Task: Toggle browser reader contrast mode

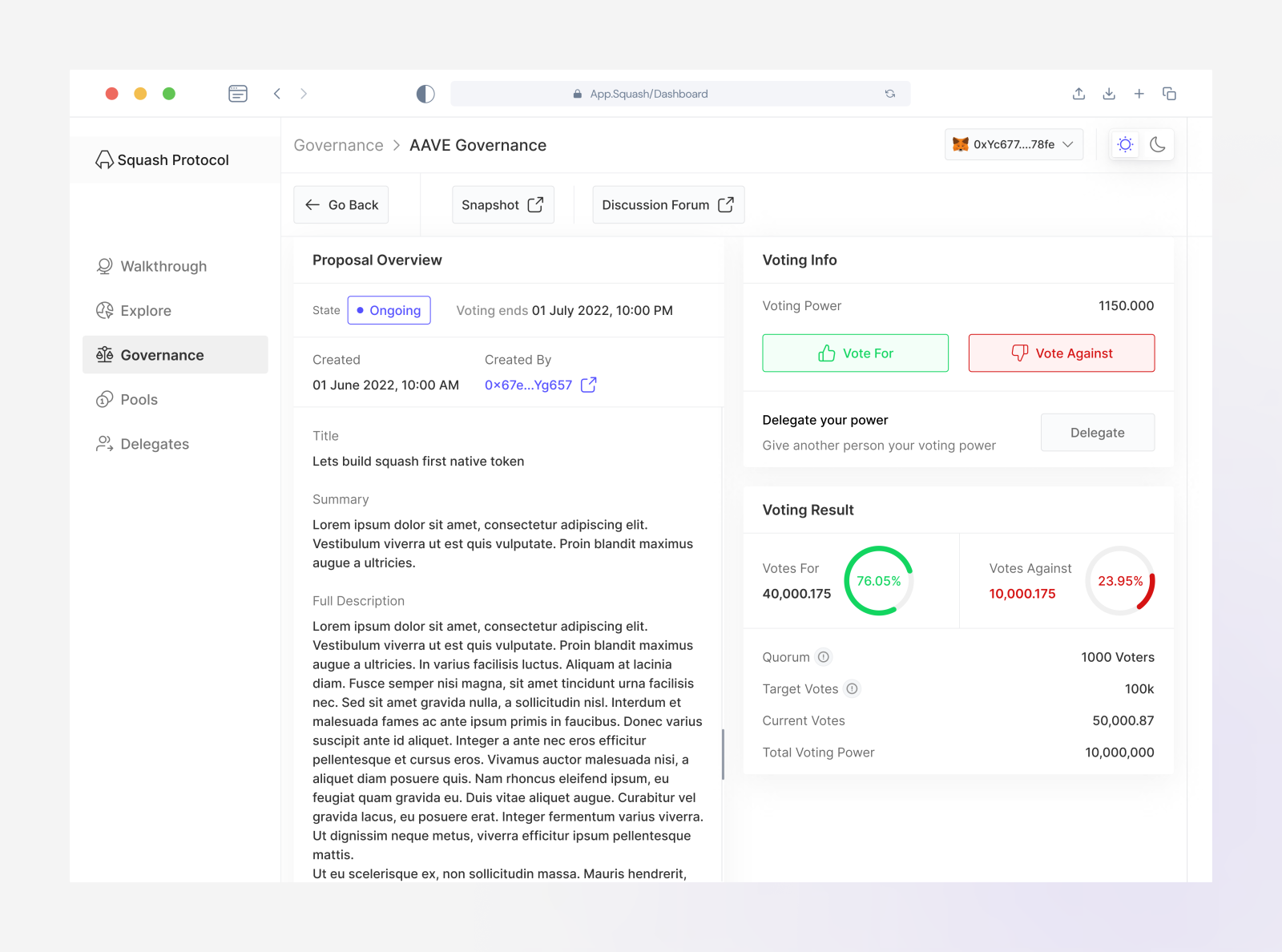Action: coord(425,93)
